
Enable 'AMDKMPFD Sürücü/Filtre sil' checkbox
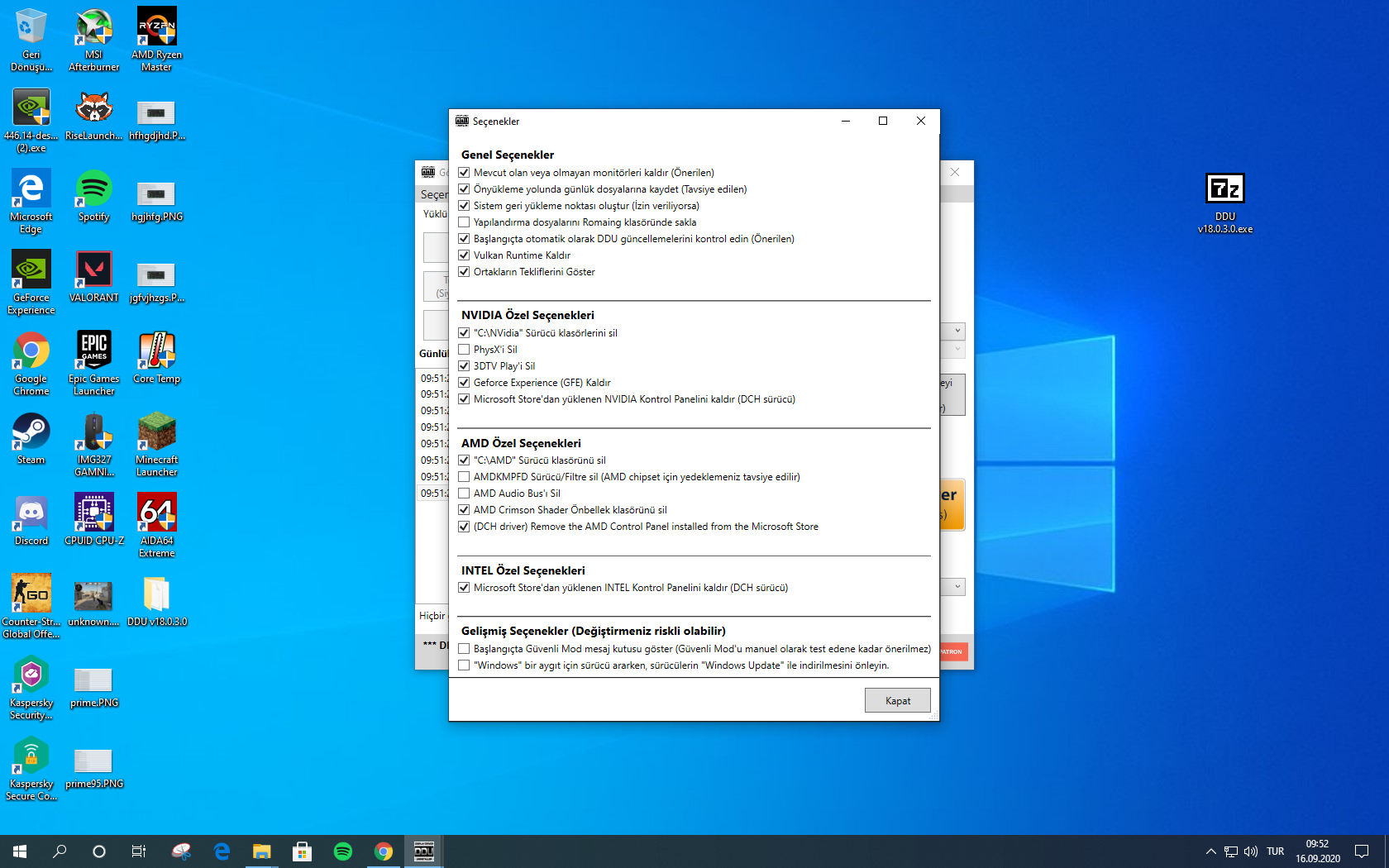tap(464, 477)
